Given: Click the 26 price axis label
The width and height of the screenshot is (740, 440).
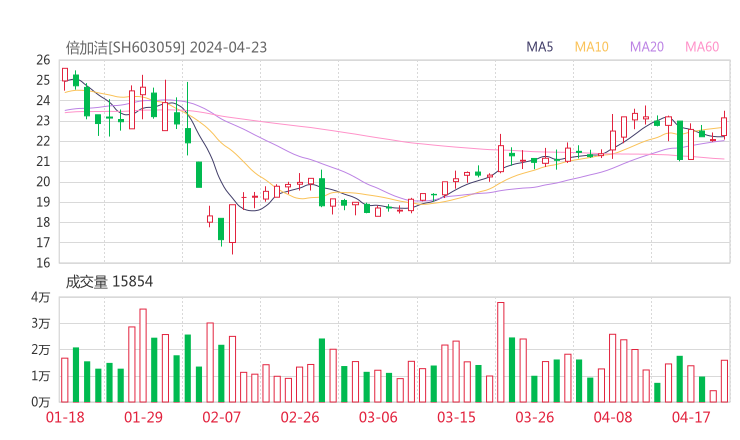Looking at the screenshot, I should coord(43,60).
